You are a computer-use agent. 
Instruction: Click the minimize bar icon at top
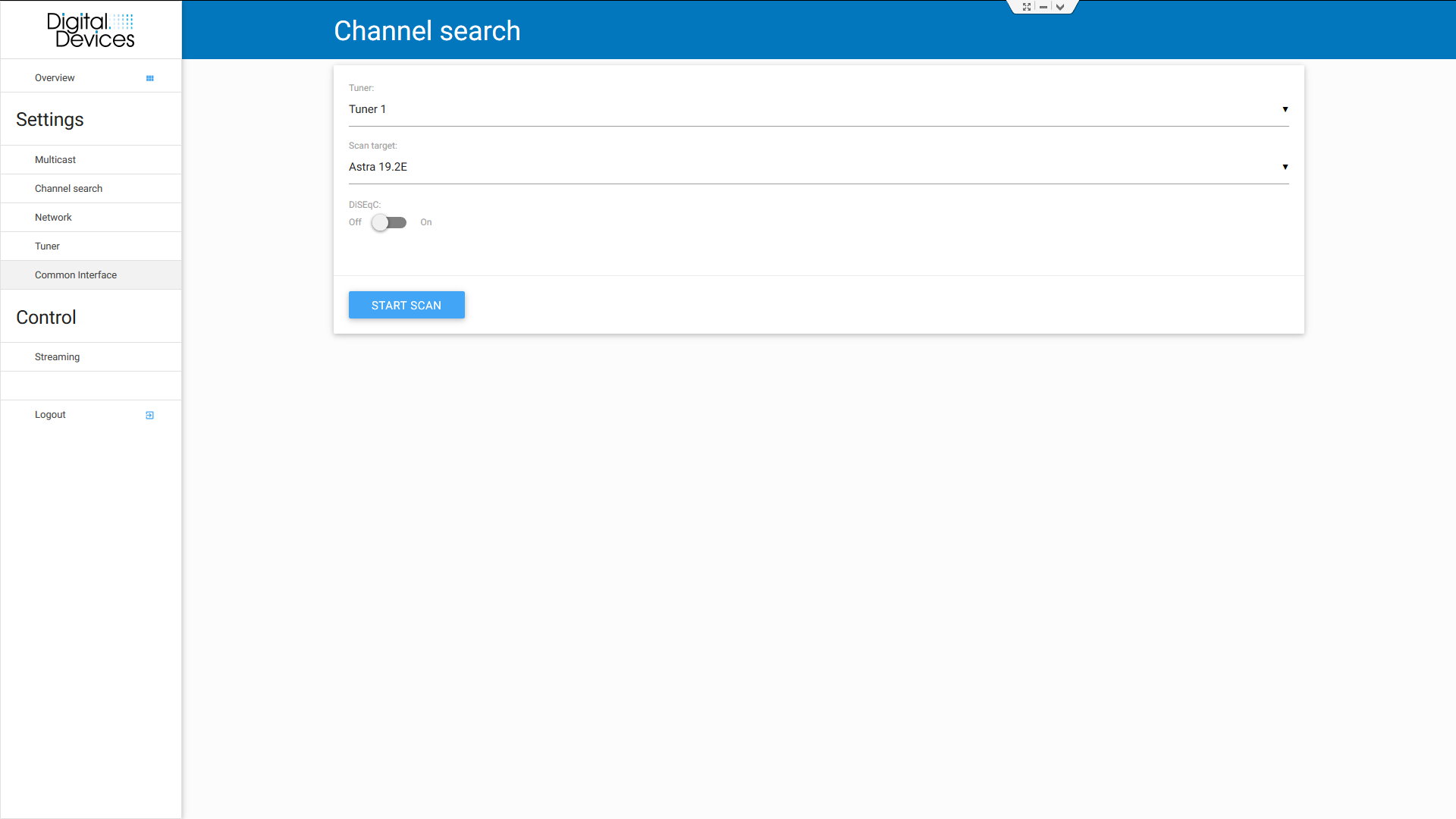tap(1043, 7)
